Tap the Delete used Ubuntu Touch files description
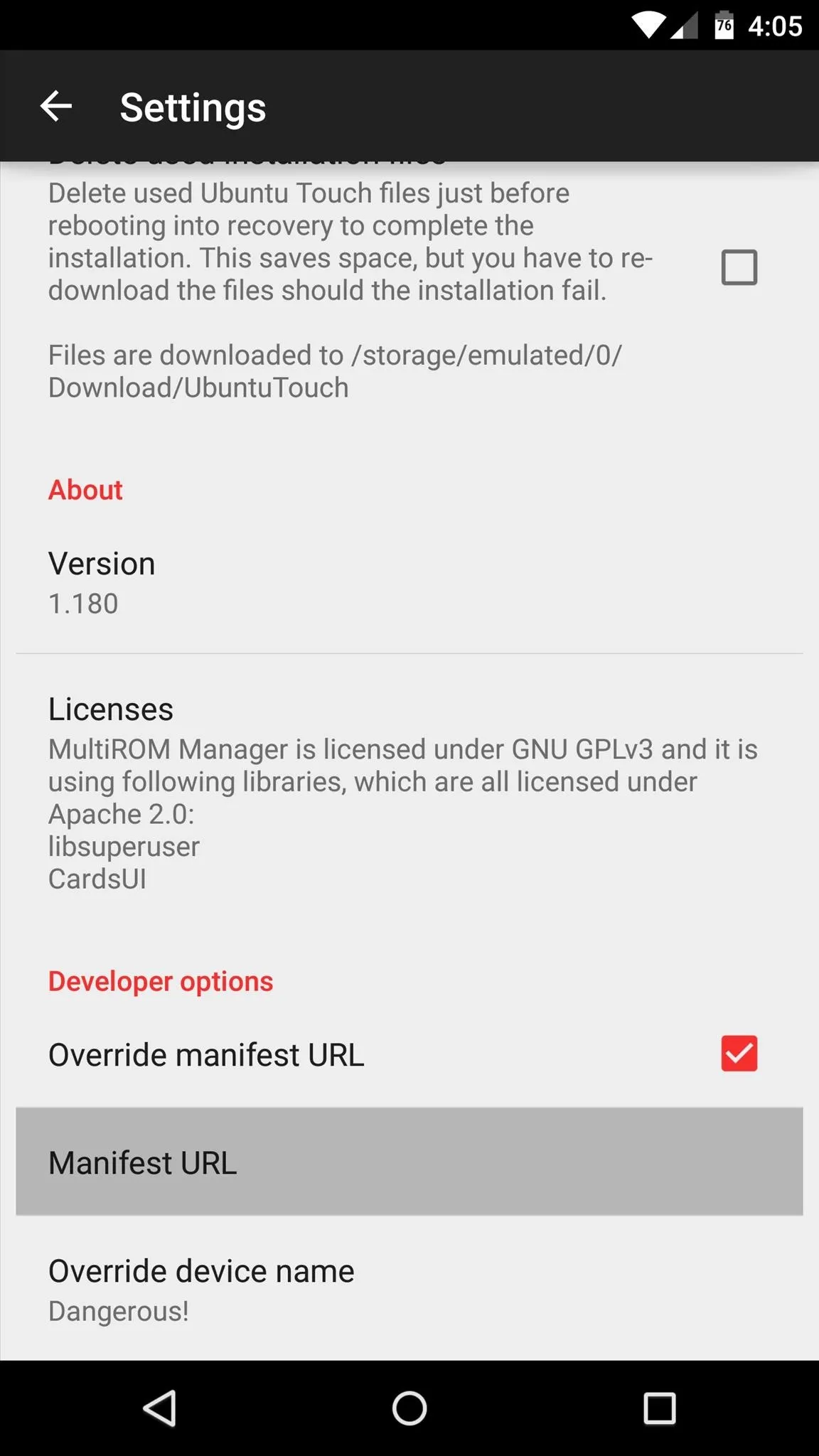The height and width of the screenshot is (1456, 819). pos(350,242)
